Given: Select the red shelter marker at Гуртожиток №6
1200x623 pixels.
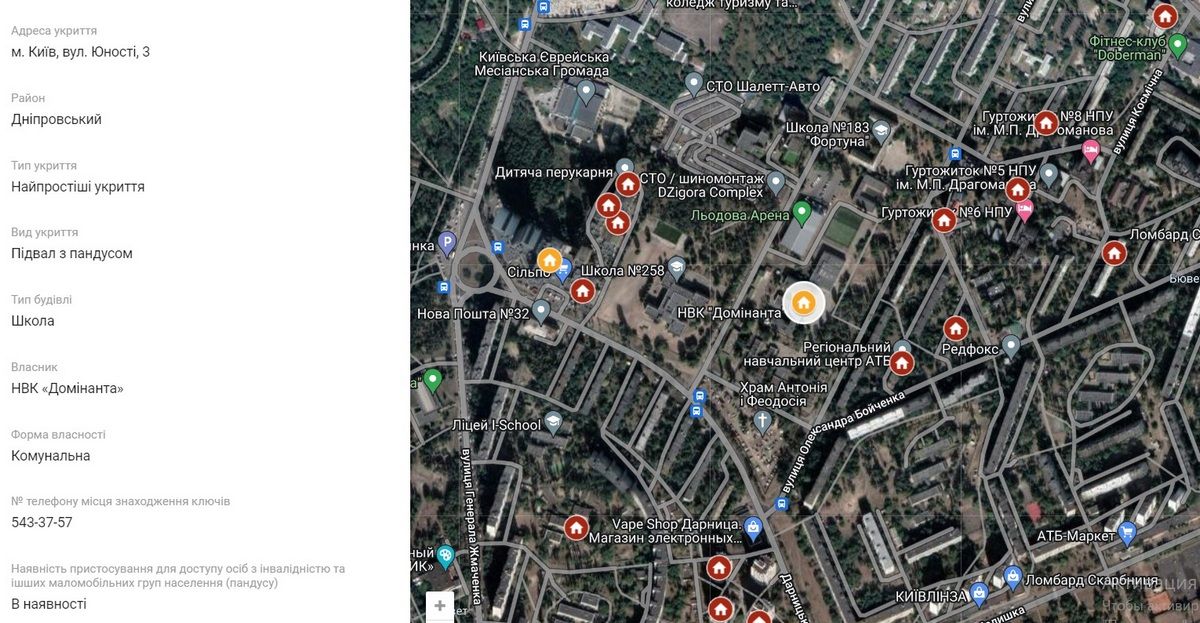Looking at the screenshot, I should [x=944, y=220].
